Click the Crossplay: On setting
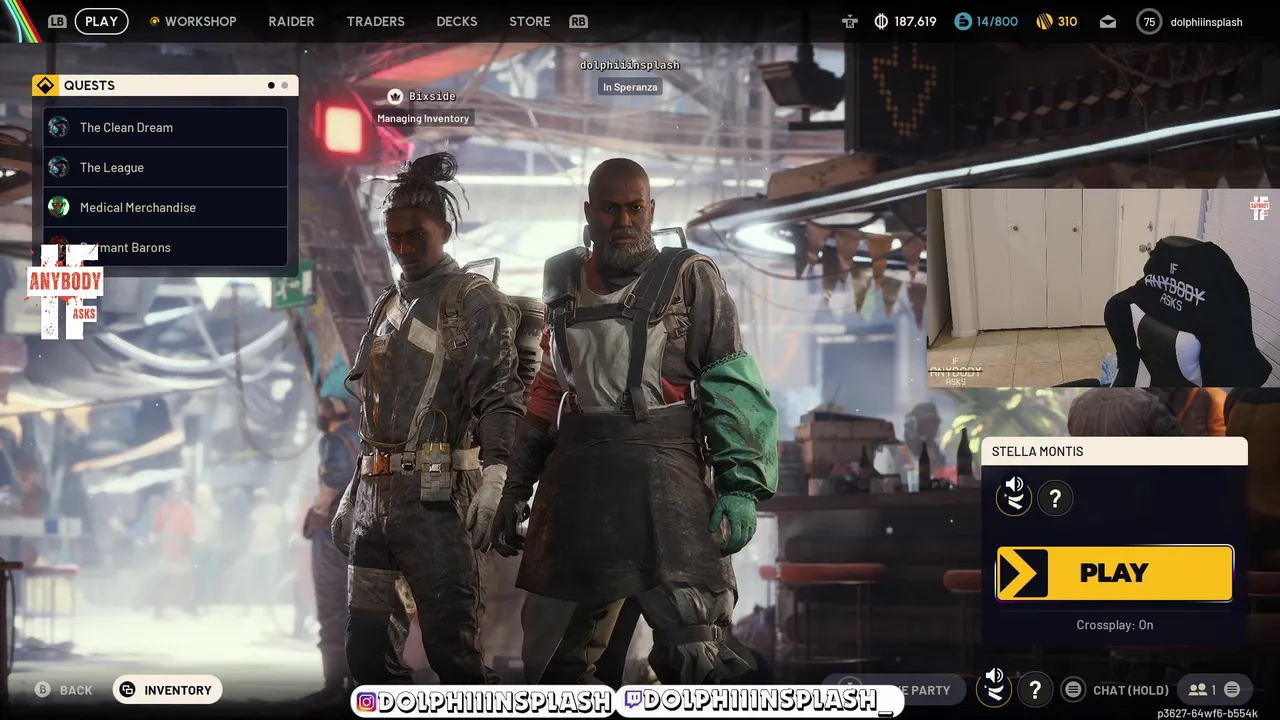Image resolution: width=1280 pixels, height=720 pixels. coord(1115,625)
